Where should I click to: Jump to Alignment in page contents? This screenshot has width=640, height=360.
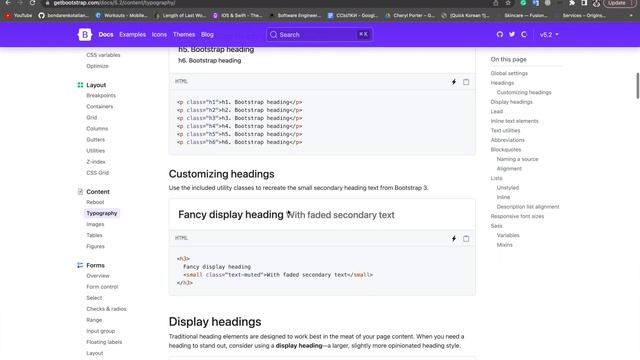509,169
